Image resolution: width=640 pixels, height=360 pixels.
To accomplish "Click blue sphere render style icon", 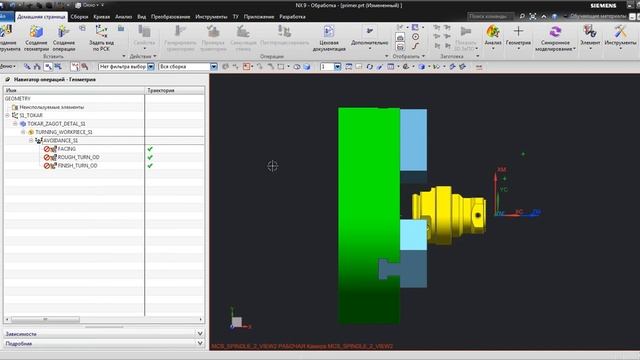I will click(x=422, y=67).
